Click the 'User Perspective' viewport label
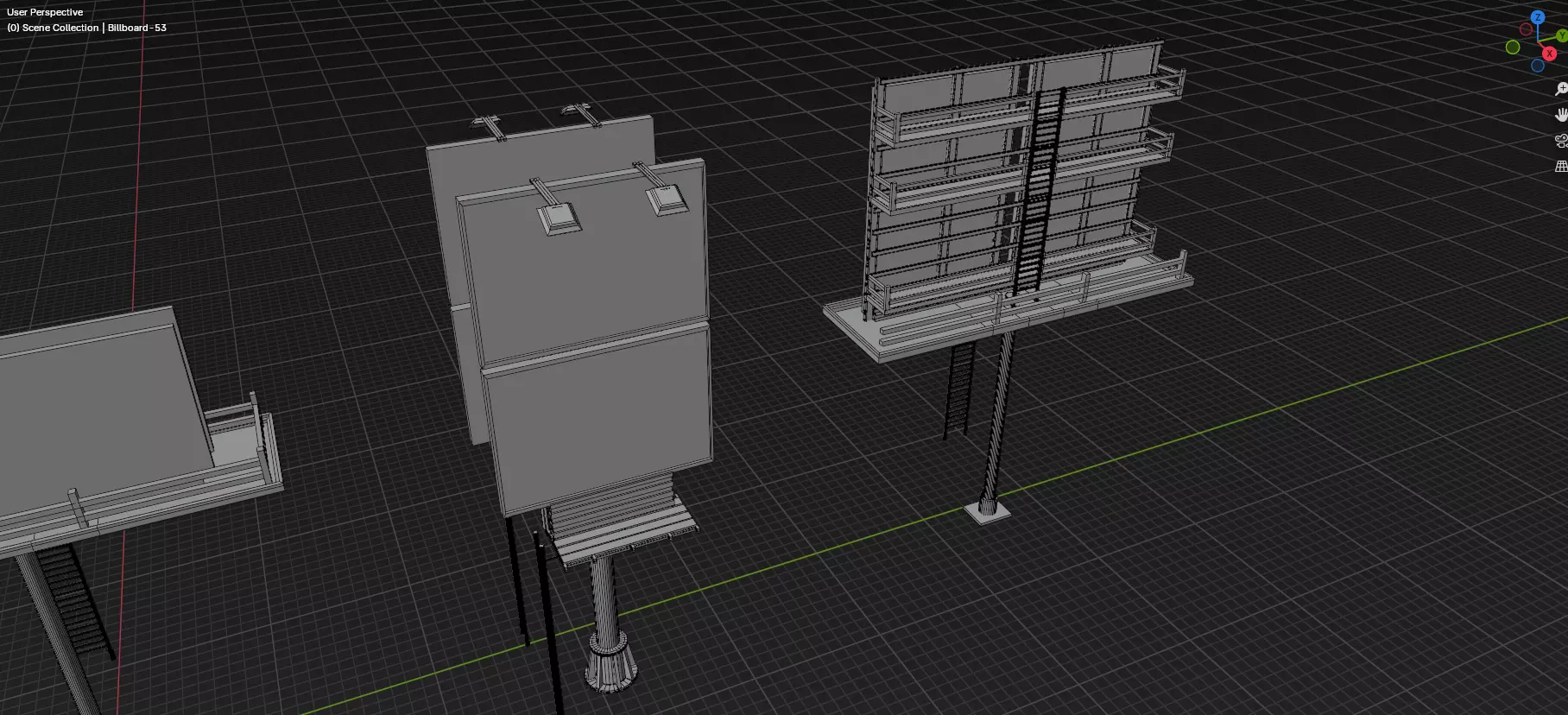This screenshot has height=715, width=1568. click(45, 12)
